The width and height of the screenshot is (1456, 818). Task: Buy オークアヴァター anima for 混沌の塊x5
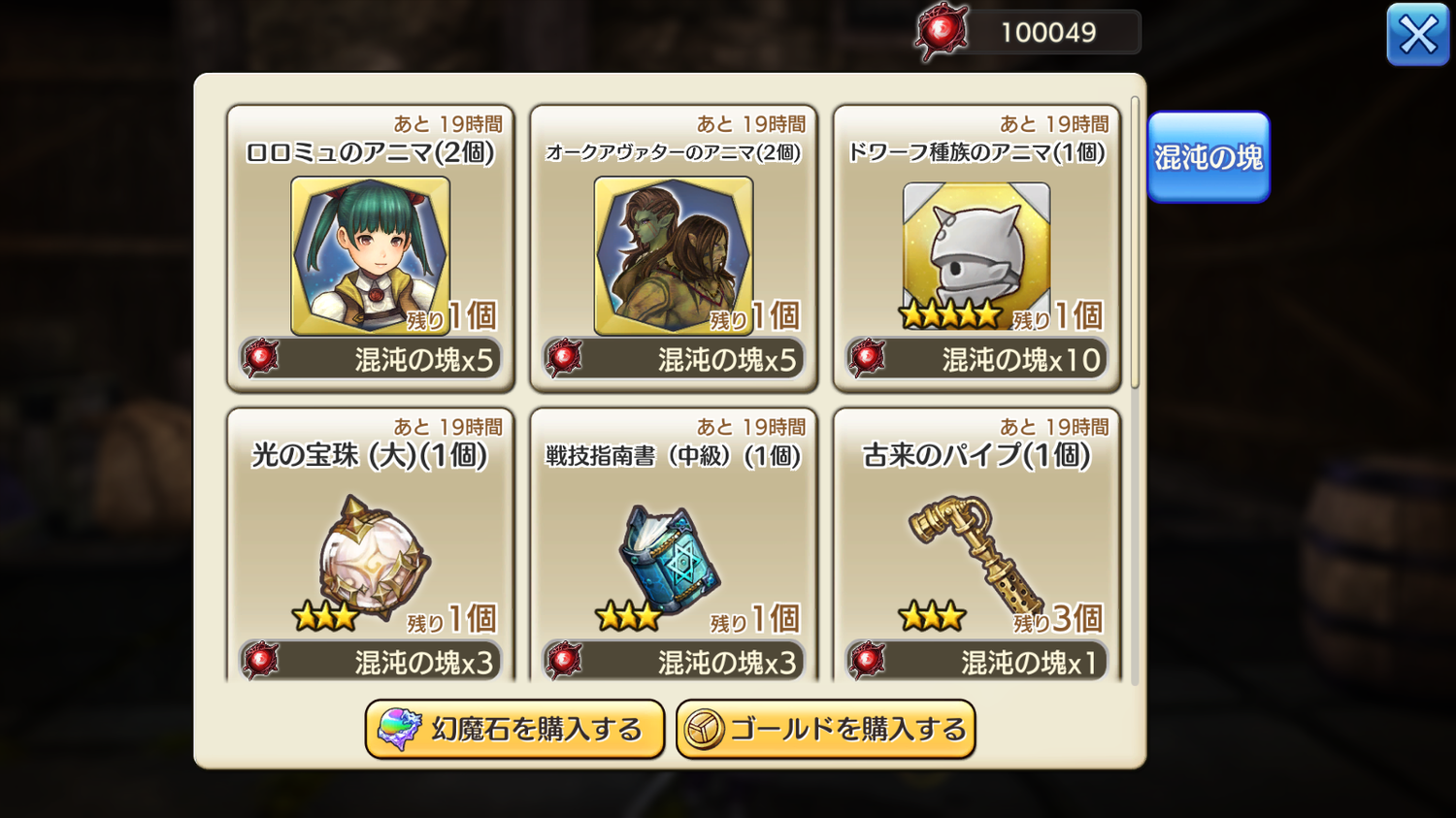click(674, 359)
